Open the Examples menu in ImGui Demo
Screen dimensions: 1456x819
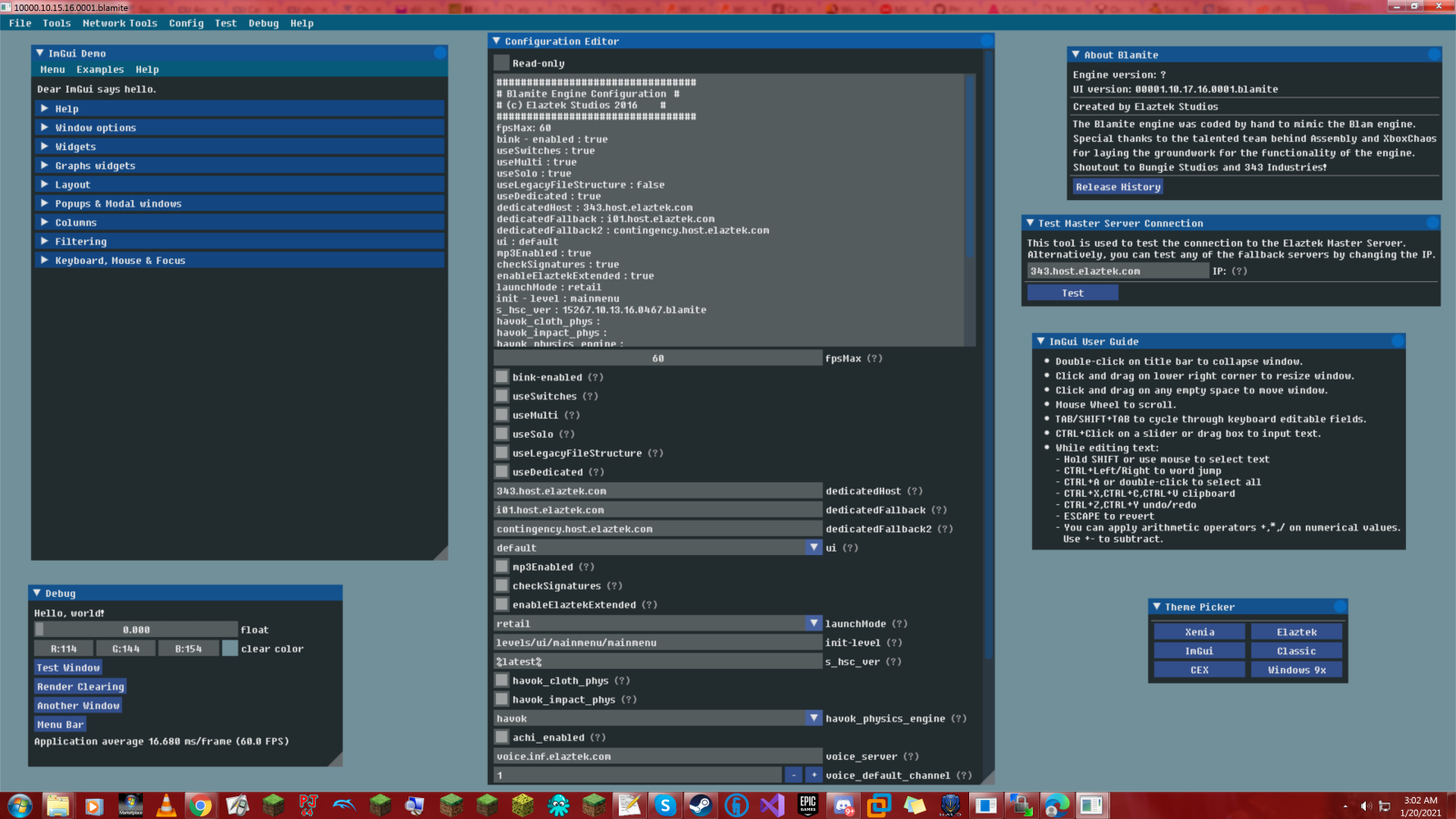pyautogui.click(x=100, y=69)
